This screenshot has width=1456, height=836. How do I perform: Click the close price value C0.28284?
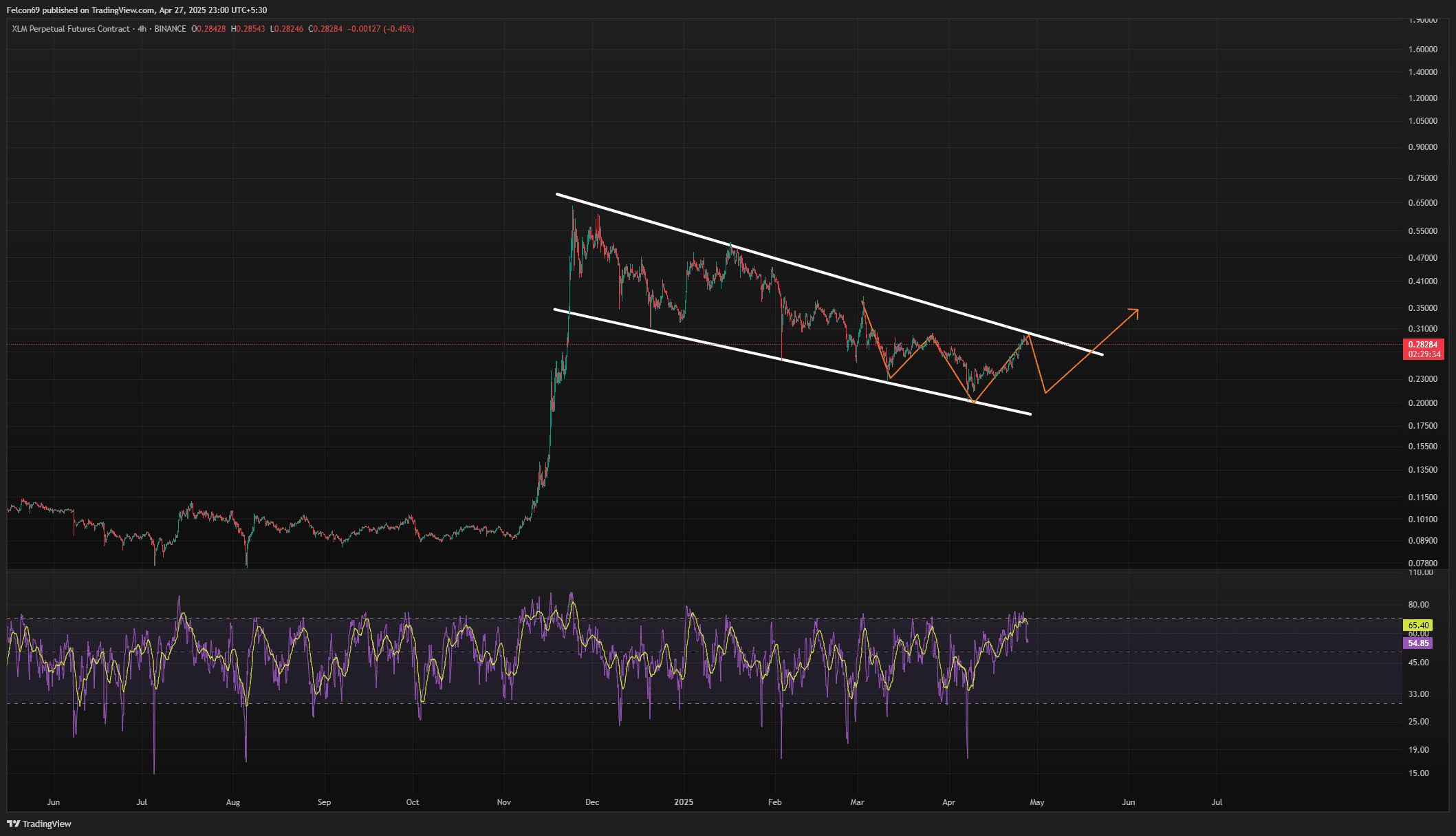click(325, 29)
